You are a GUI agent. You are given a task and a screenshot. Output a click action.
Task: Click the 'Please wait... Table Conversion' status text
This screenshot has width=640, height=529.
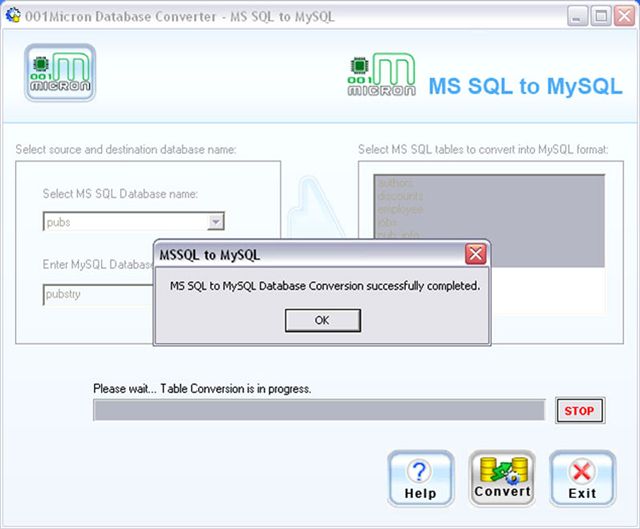[202, 389]
